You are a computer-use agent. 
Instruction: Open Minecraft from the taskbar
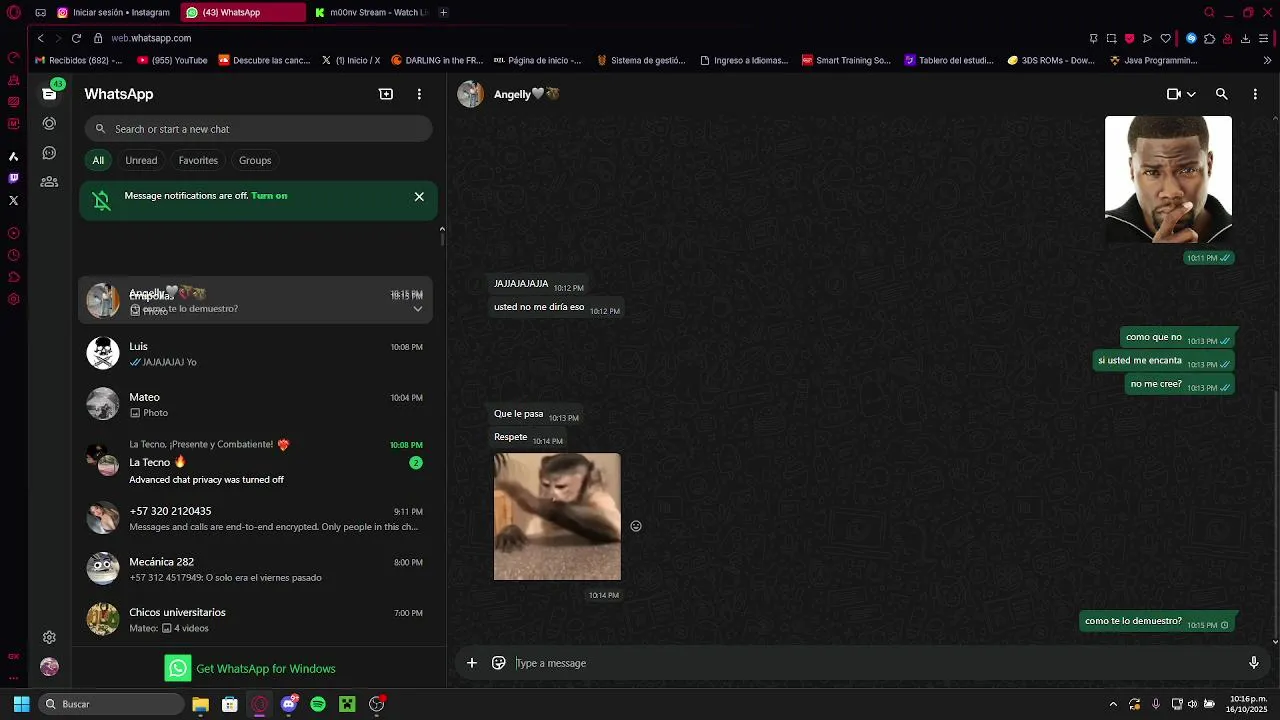click(x=347, y=704)
